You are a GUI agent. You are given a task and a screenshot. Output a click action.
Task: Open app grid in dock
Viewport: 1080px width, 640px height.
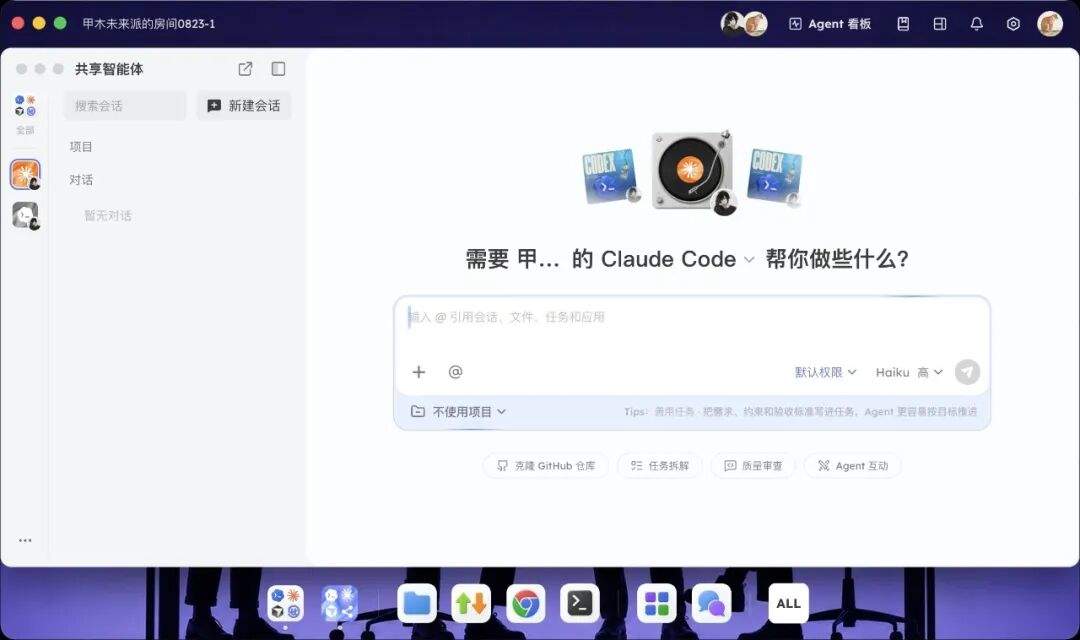[x=656, y=603]
